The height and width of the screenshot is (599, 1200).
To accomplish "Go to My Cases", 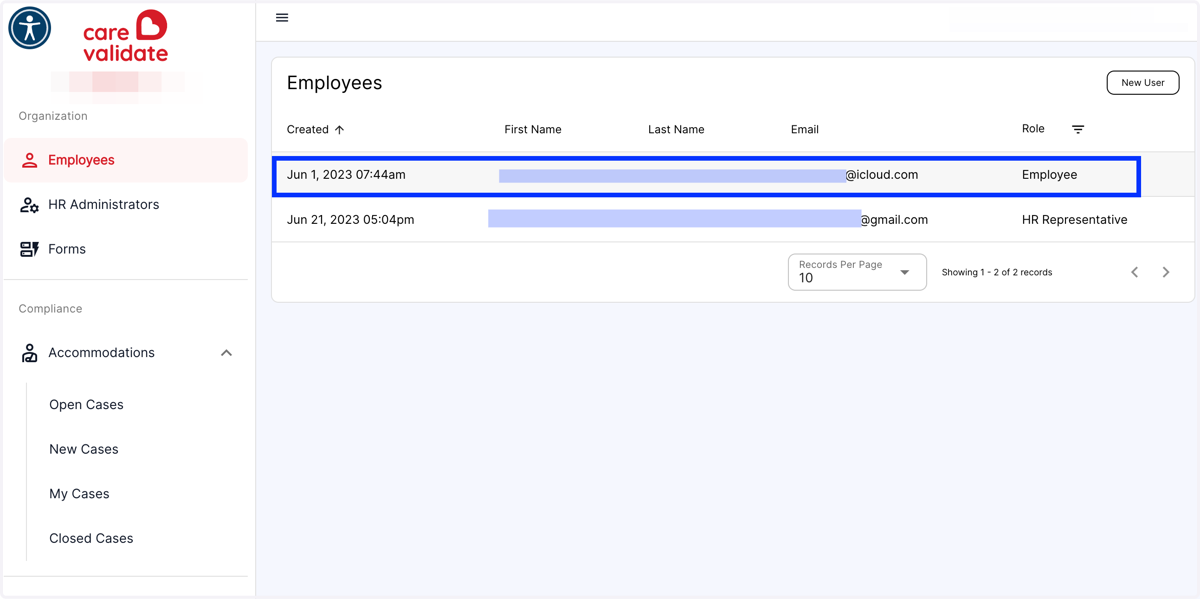I will click(x=79, y=494).
